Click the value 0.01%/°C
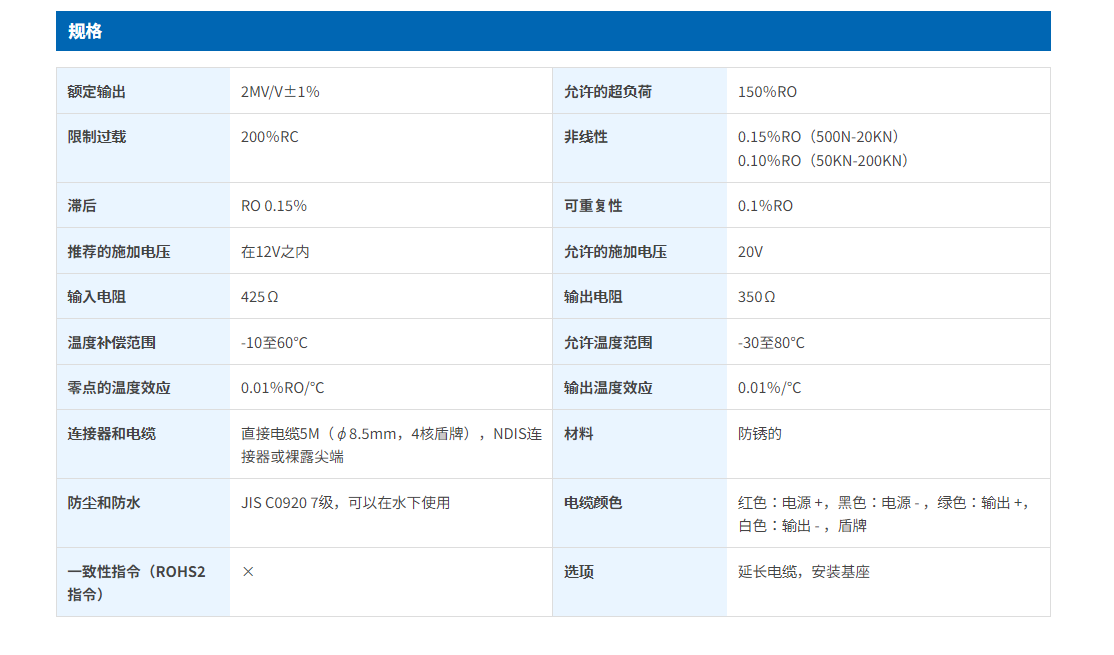The height and width of the screenshot is (655, 1114). 769,388
